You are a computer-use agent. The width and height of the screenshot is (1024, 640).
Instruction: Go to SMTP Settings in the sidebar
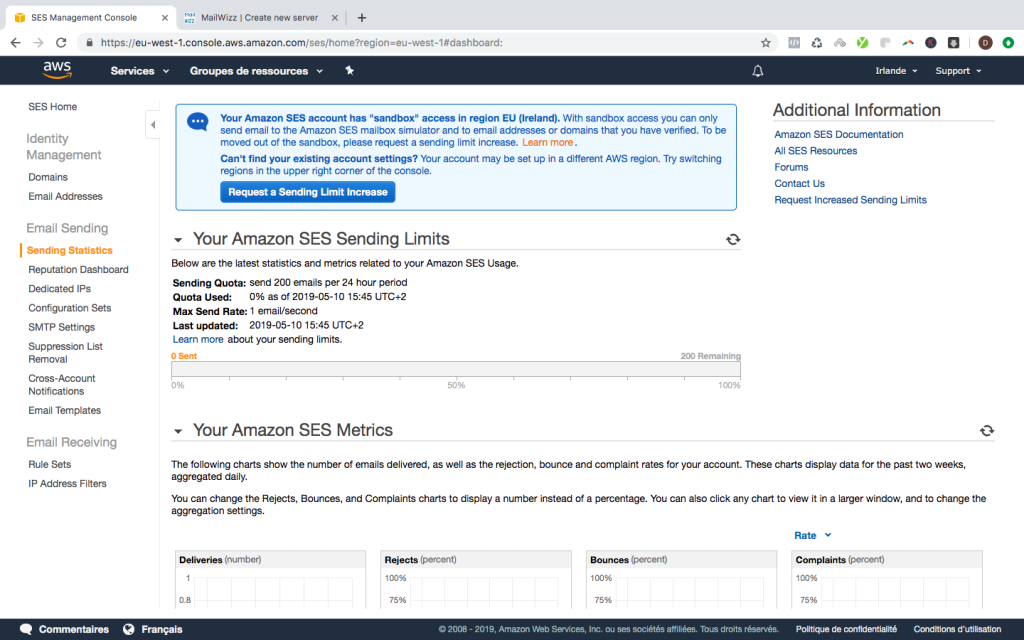tap(61, 327)
